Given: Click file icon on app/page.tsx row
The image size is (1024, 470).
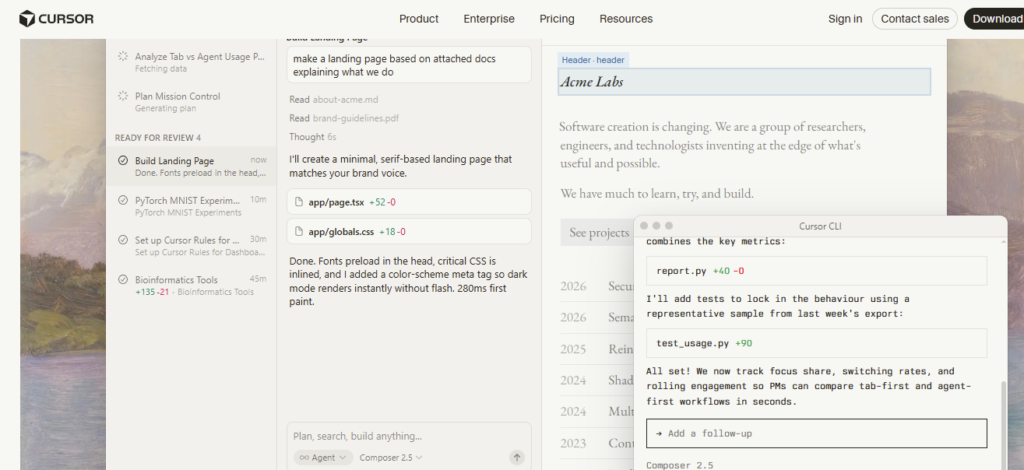Looking at the screenshot, I should [x=299, y=202].
